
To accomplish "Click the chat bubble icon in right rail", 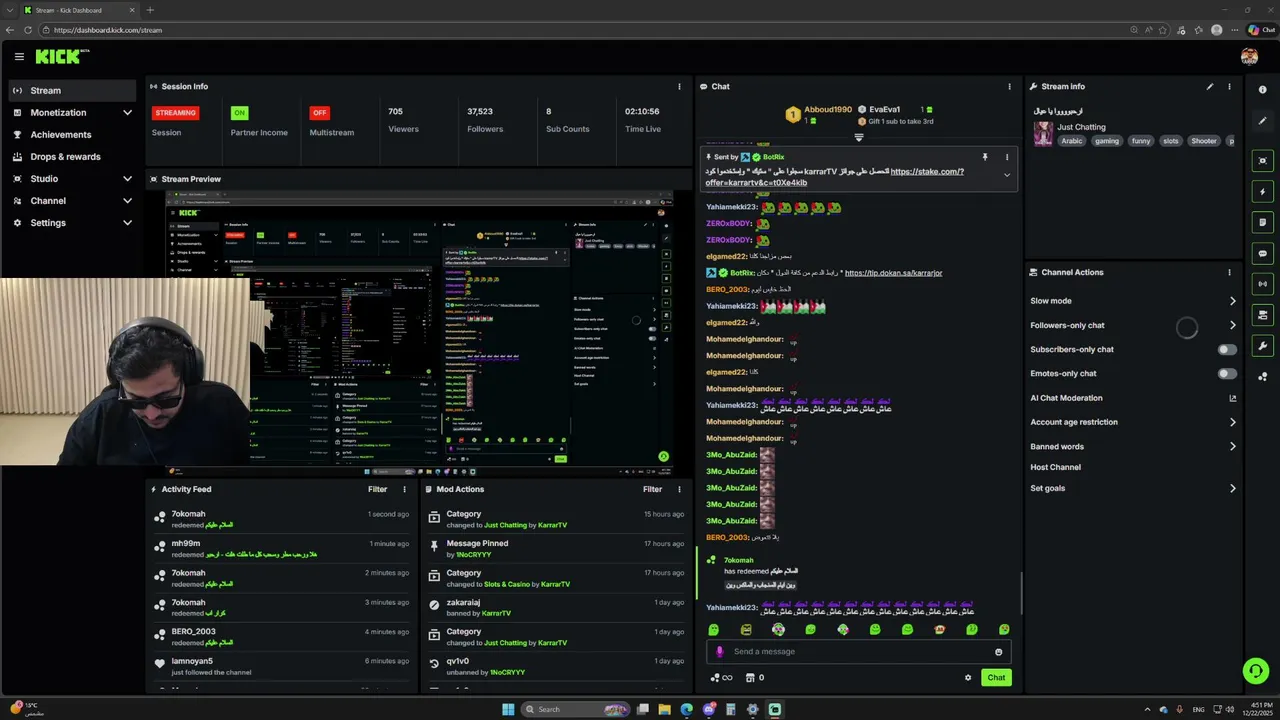I will [x=1263, y=254].
